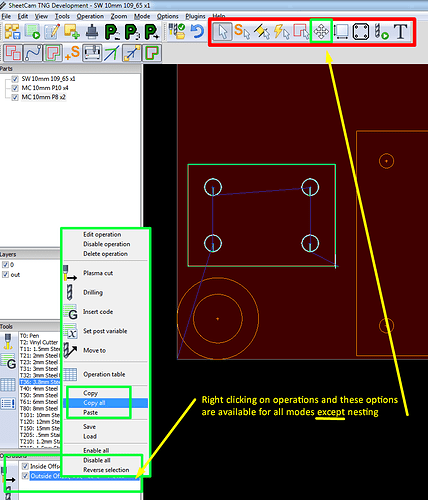Click the undo arrow icon

pyautogui.click(x=197, y=31)
